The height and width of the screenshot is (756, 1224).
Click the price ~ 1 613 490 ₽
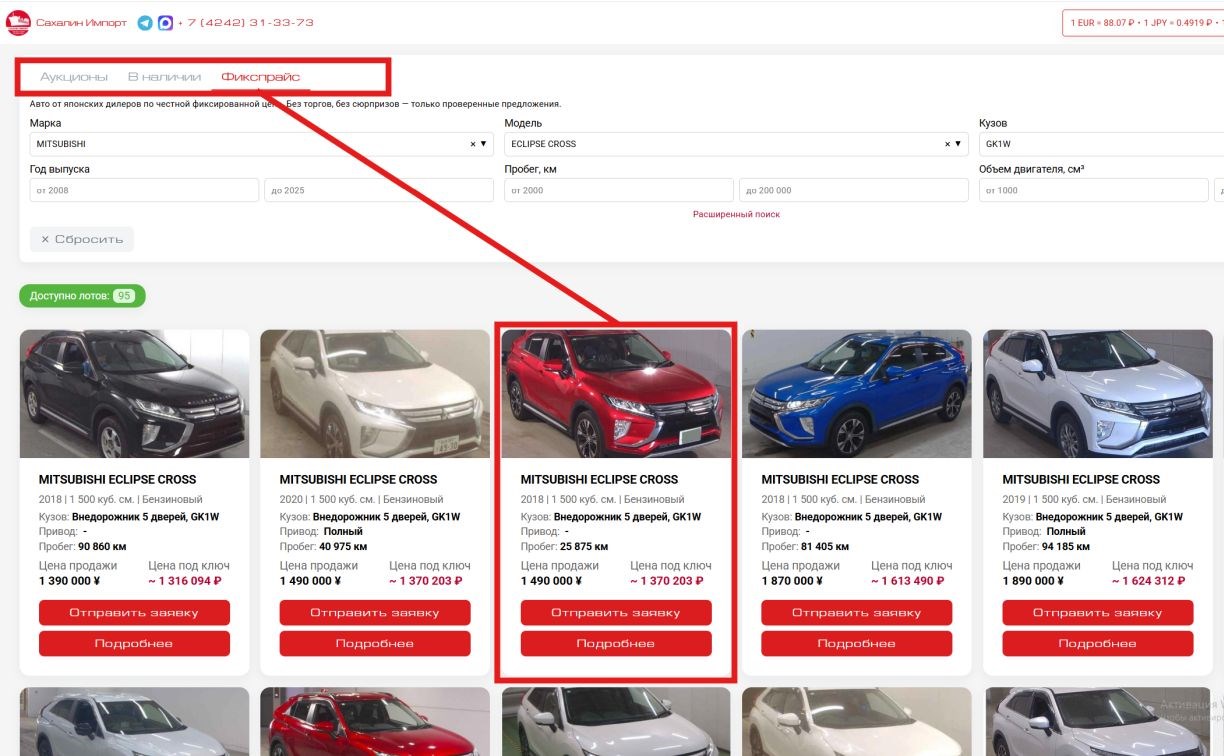coord(908,581)
